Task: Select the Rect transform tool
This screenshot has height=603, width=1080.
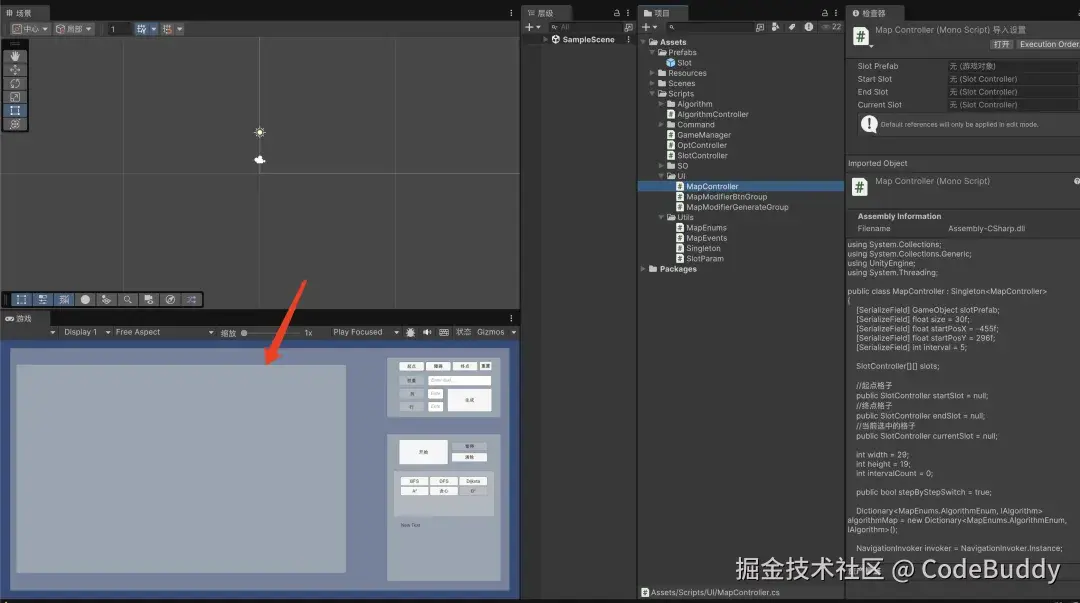Action: (x=15, y=110)
